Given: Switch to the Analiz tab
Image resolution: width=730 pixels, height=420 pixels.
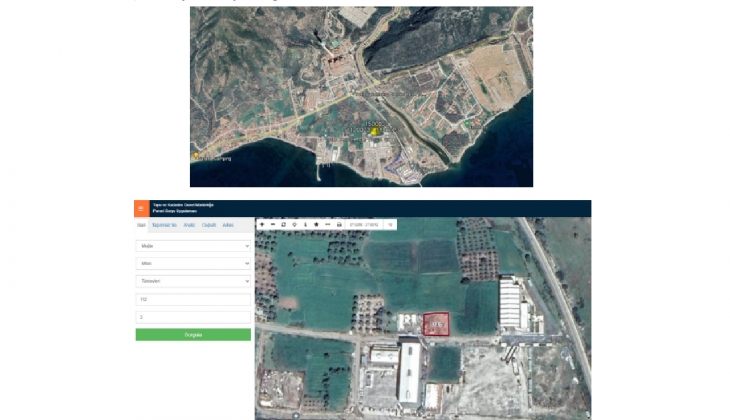Looking at the screenshot, I should [x=188, y=226].
